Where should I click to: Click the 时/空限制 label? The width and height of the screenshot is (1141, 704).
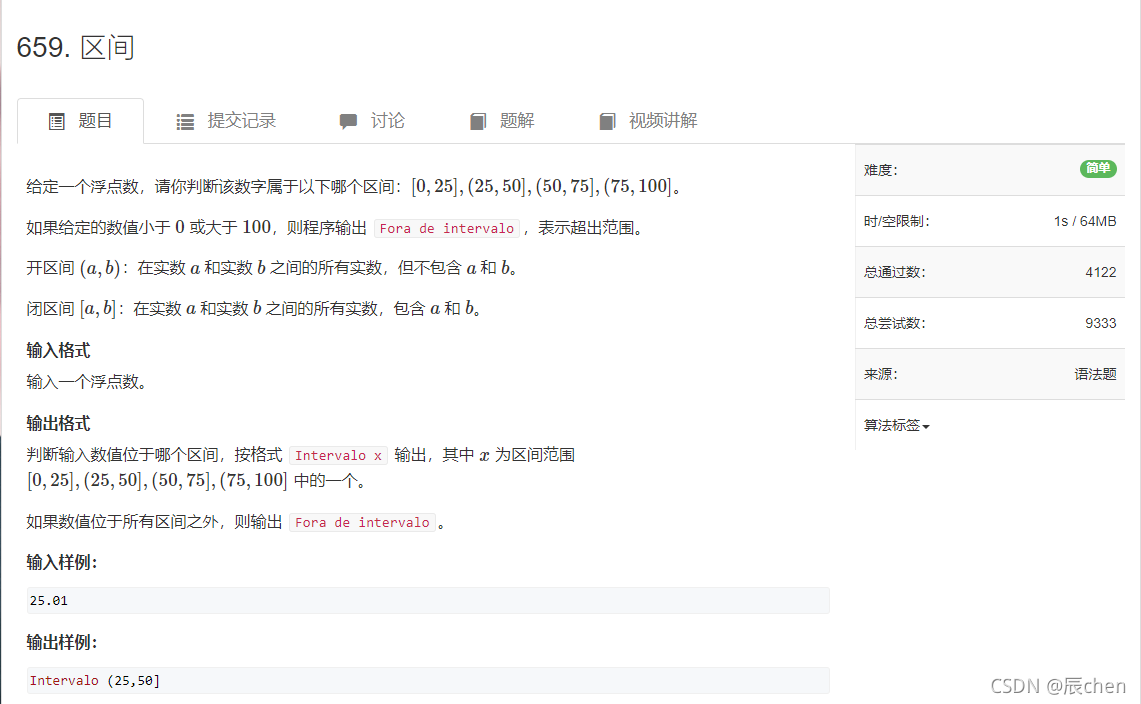click(x=896, y=221)
